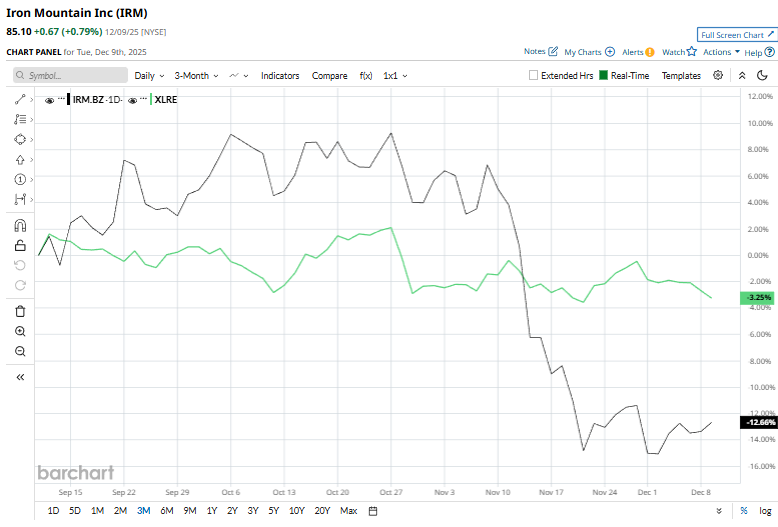The width and height of the screenshot is (778, 527).
Task: Toggle percent scale mode
Action: pos(744,511)
